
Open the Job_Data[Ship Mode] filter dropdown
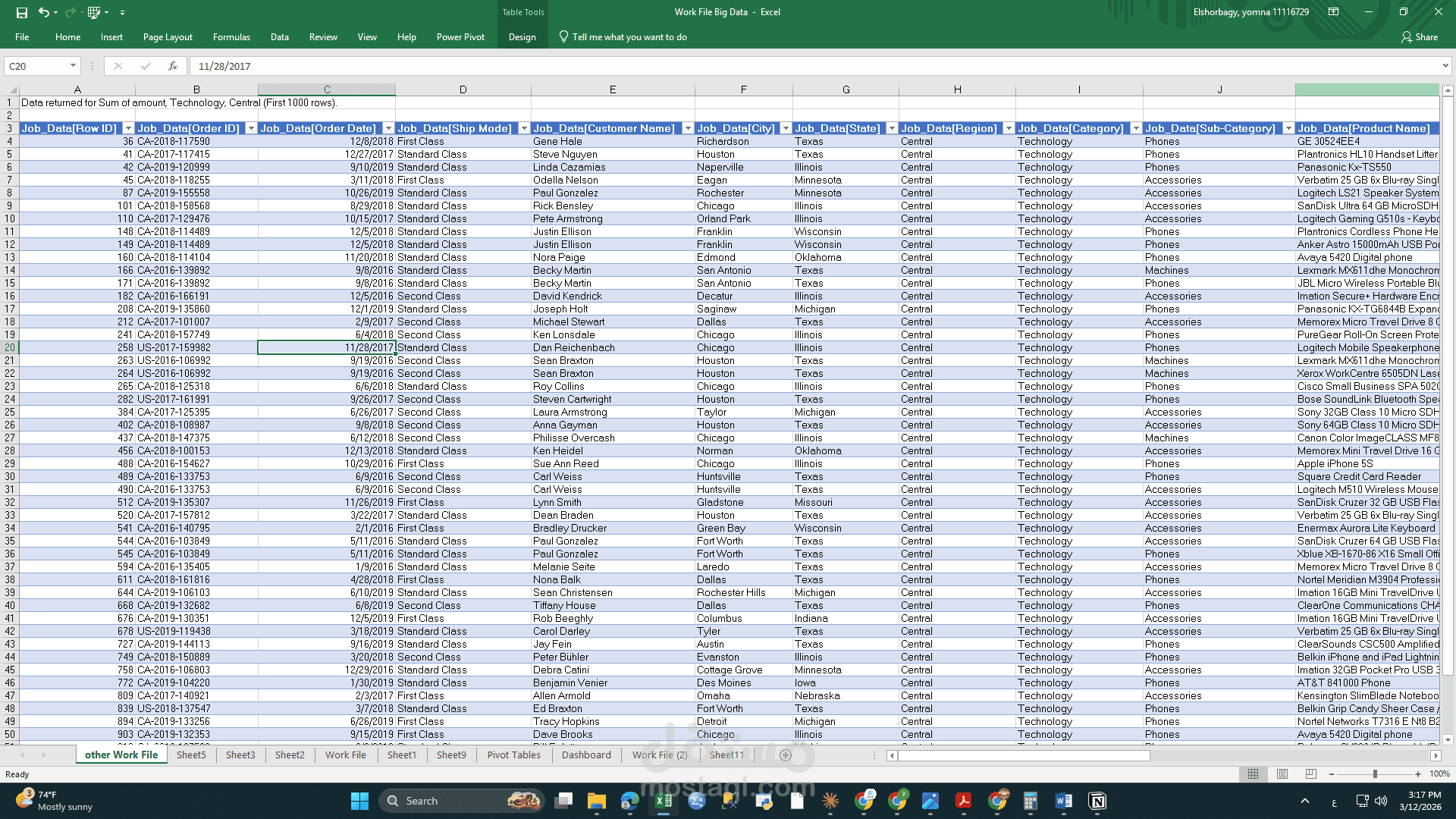point(524,128)
